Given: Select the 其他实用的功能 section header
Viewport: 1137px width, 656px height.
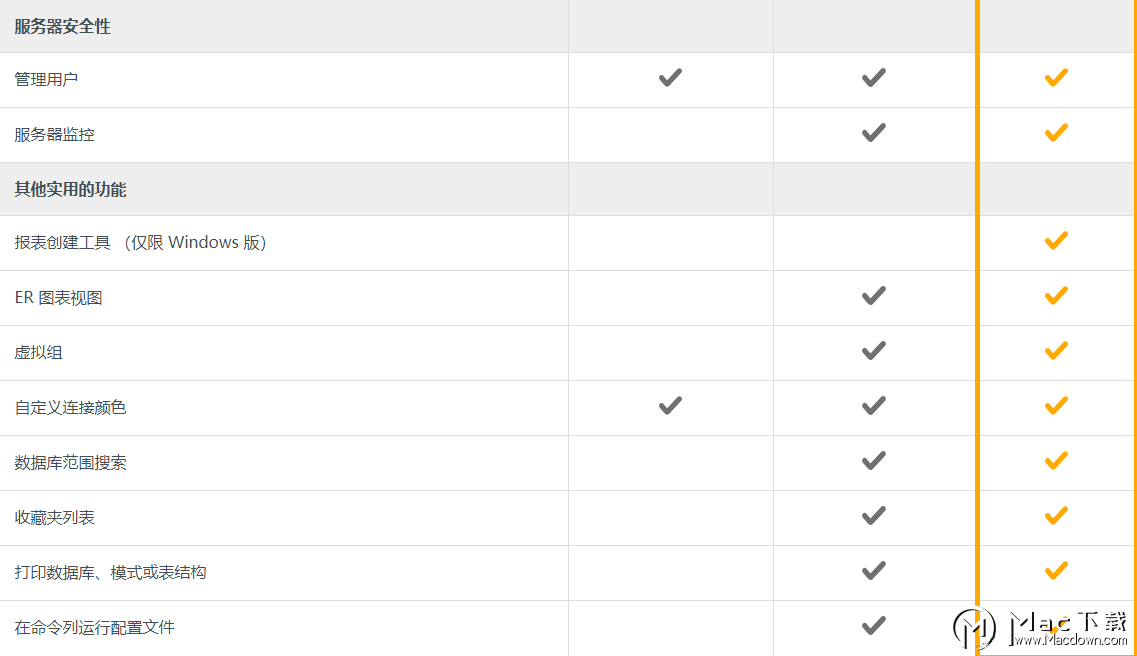Looking at the screenshot, I should [70, 190].
